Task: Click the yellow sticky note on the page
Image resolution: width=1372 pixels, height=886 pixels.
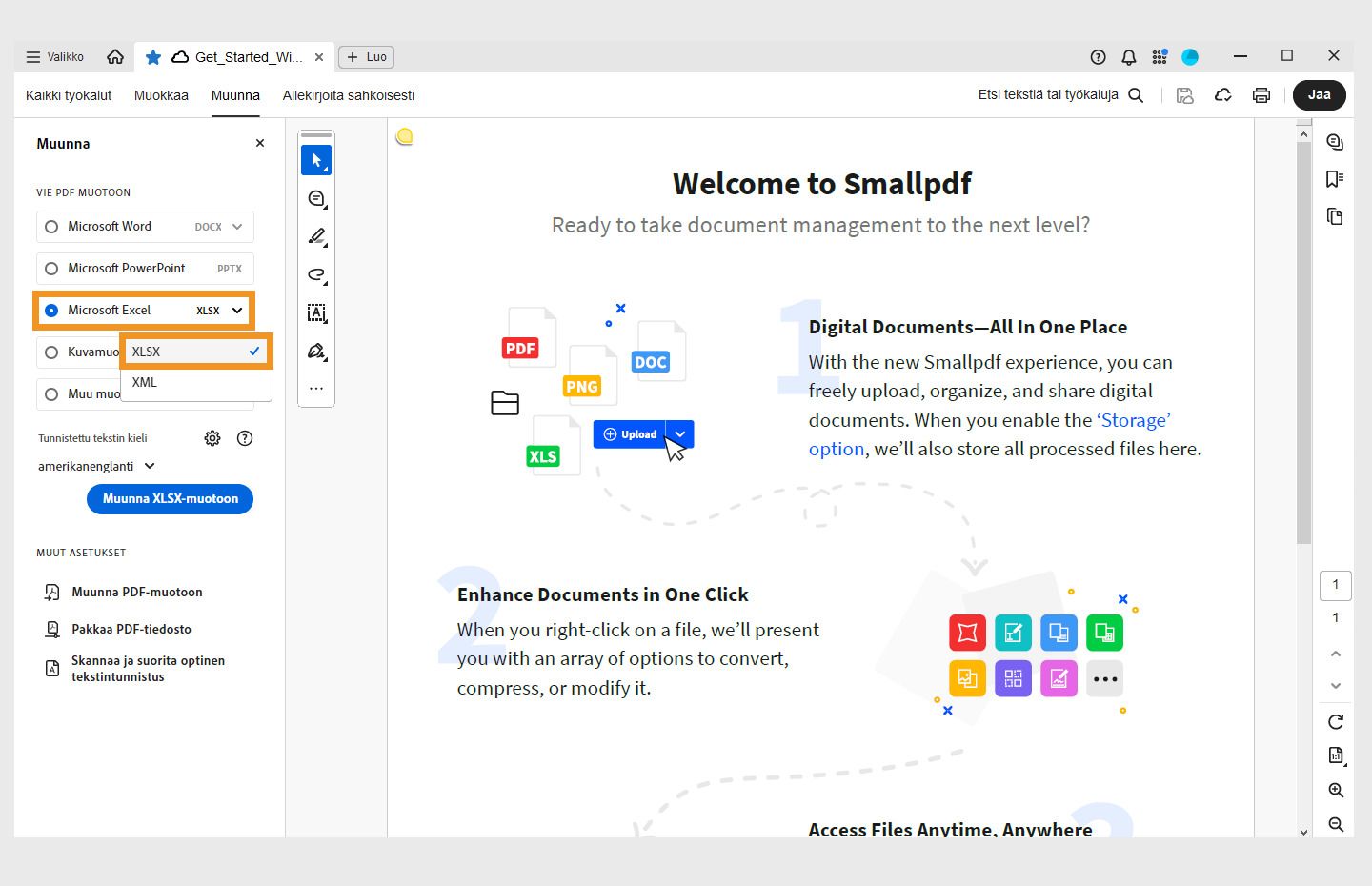Action: (x=405, y=136)
